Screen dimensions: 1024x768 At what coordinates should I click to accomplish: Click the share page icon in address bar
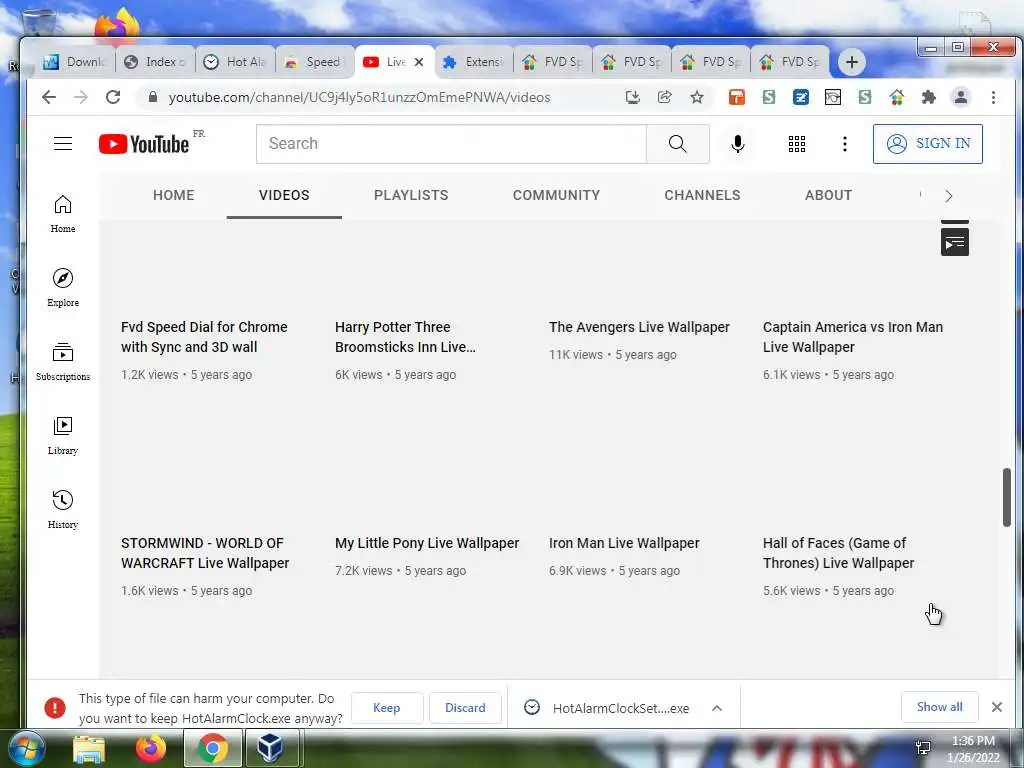tap(664, 97)
